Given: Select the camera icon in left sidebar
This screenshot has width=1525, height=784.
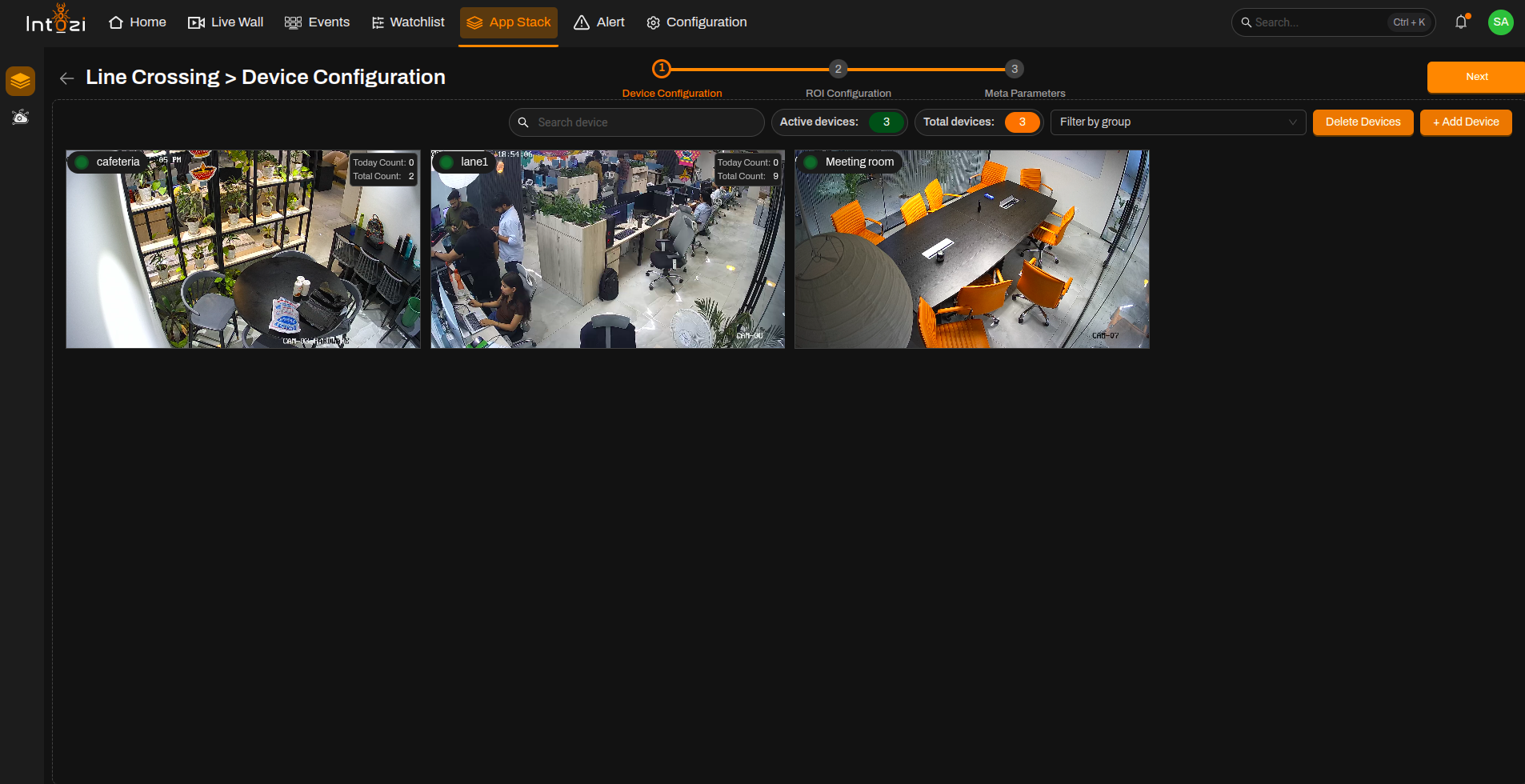Looking at the screenshot, I should coord(21,117).
